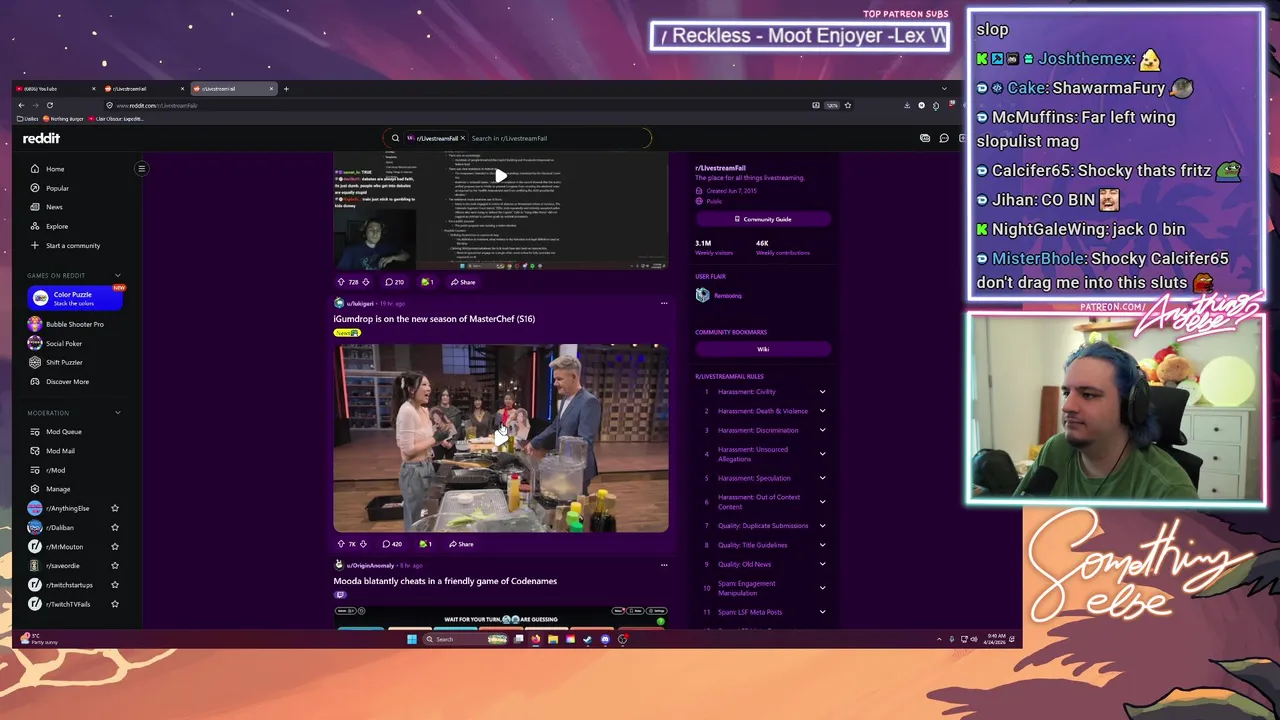Expand rule 7 Quality: Duplicate Submissions
Image resolution: width=1280 pixels, height=720 pixels.
[x=822, y=526]
